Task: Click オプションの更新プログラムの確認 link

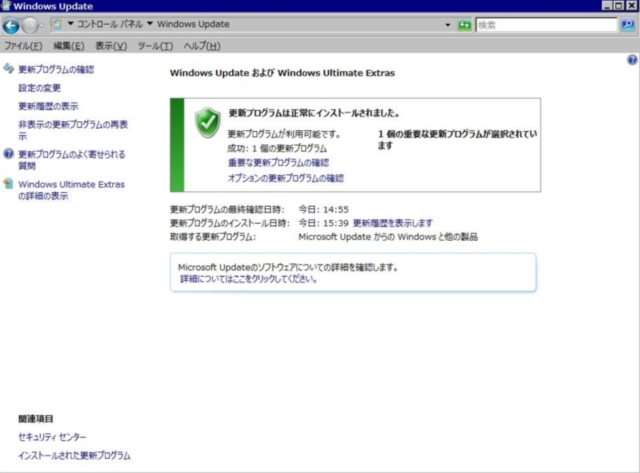Action: tap(286, 178)
